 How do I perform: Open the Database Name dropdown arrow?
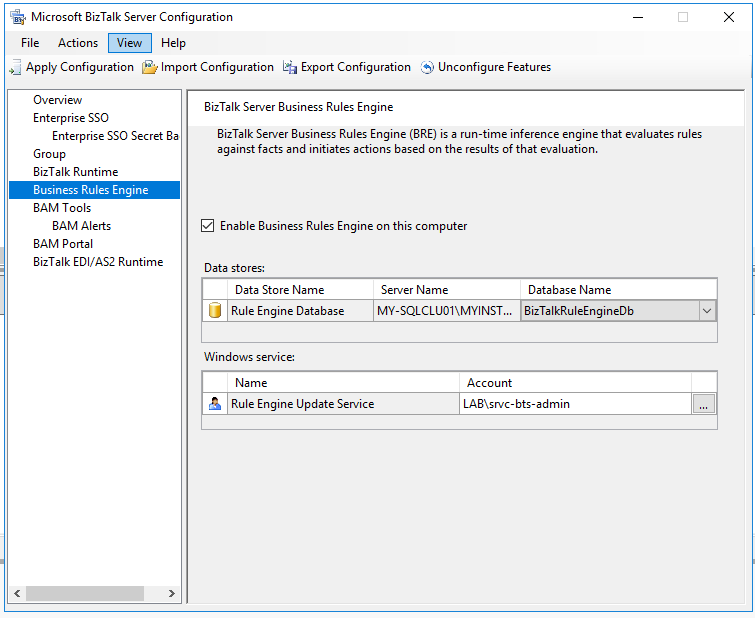pyautogui.click(x=707, y=311)
